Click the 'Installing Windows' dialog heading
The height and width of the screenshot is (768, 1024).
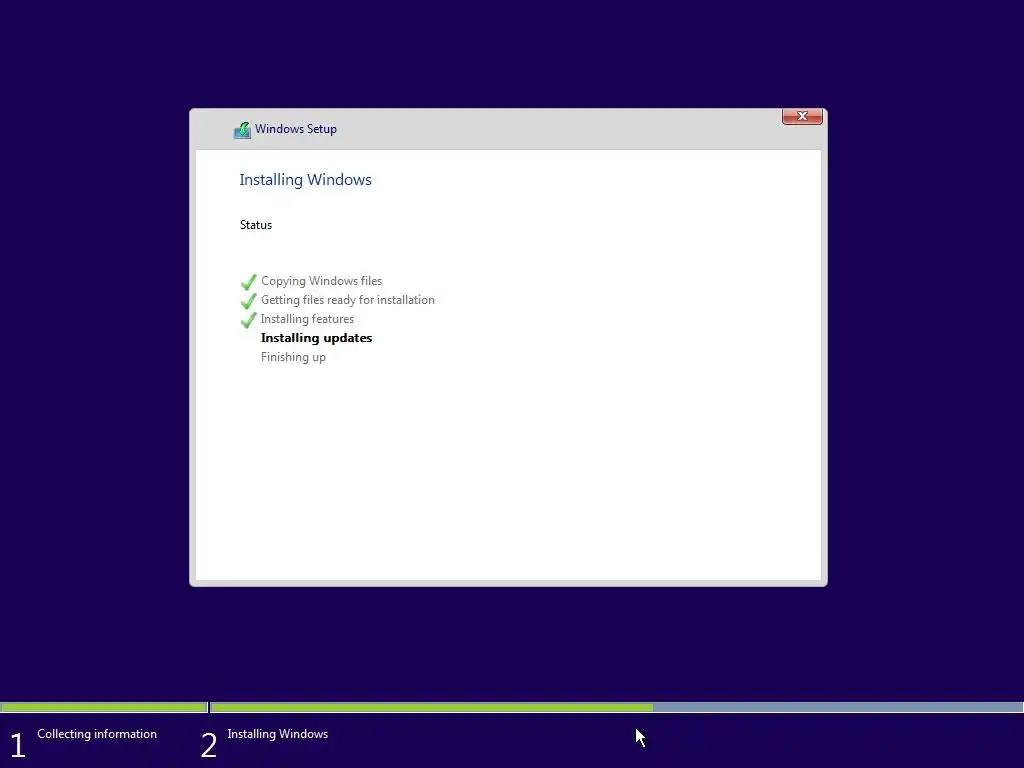click(x=305, y=180)
